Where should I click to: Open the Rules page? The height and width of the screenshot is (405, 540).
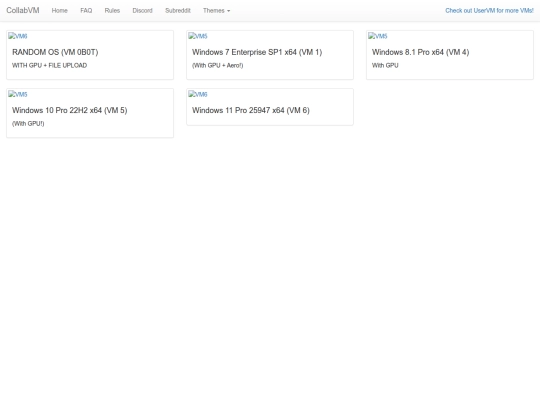(112, 11)
